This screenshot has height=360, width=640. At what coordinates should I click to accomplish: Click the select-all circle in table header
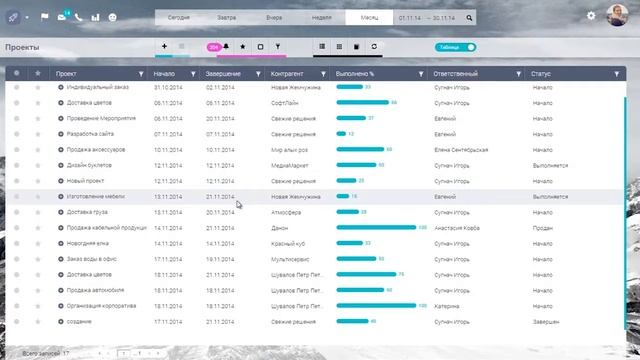point(16,73)
